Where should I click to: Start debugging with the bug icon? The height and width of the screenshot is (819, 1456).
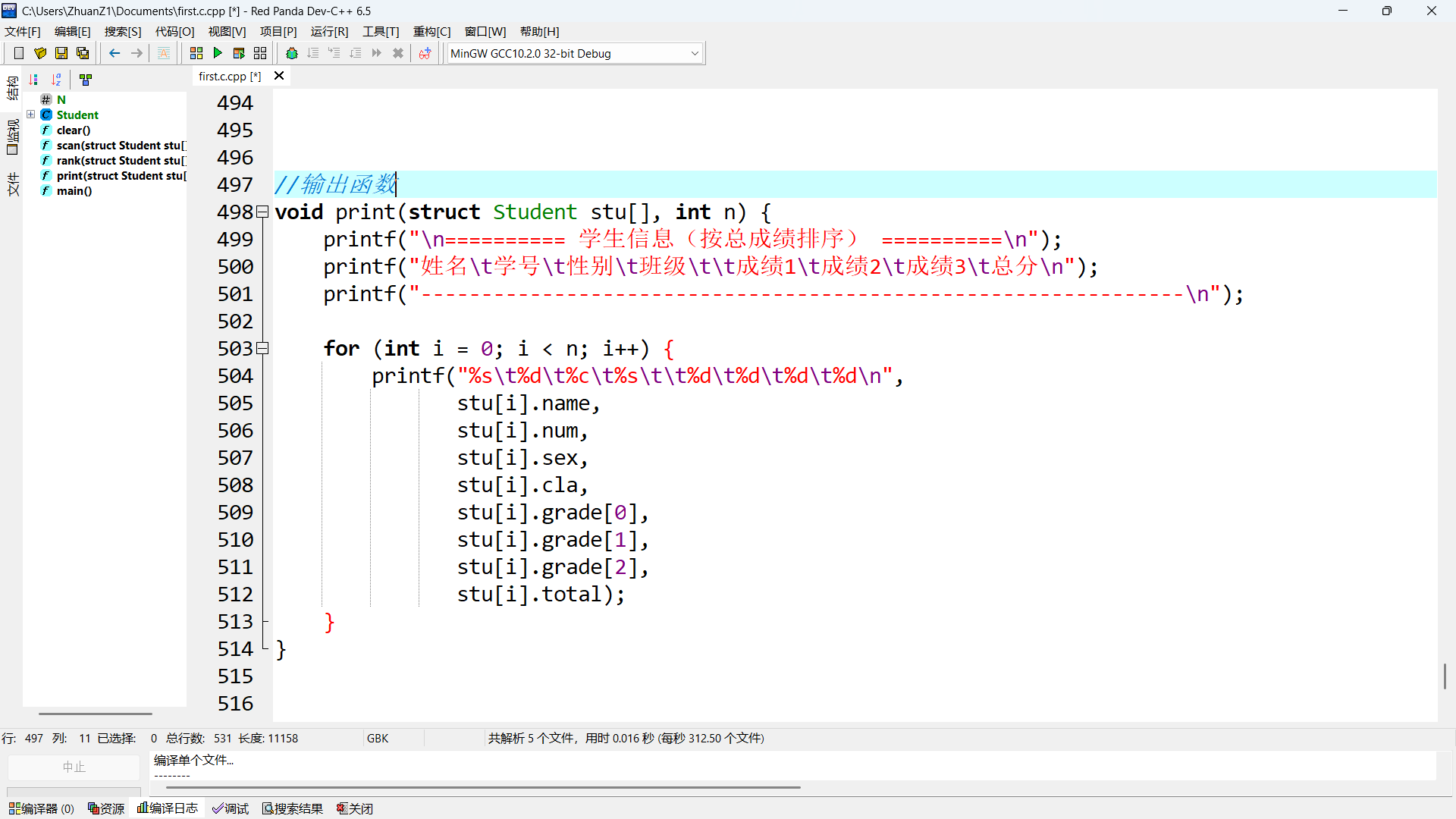point(292,53)
